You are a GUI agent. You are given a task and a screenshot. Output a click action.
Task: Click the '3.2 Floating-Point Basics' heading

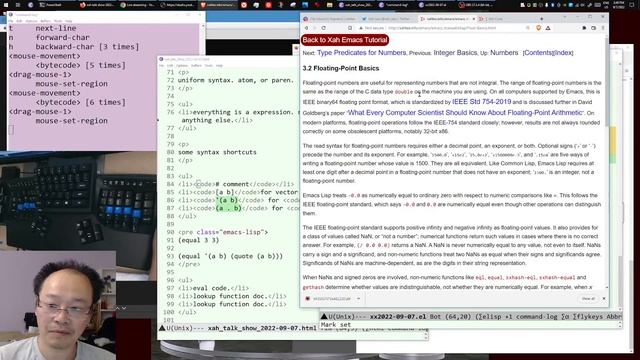(x=340, y=68)
